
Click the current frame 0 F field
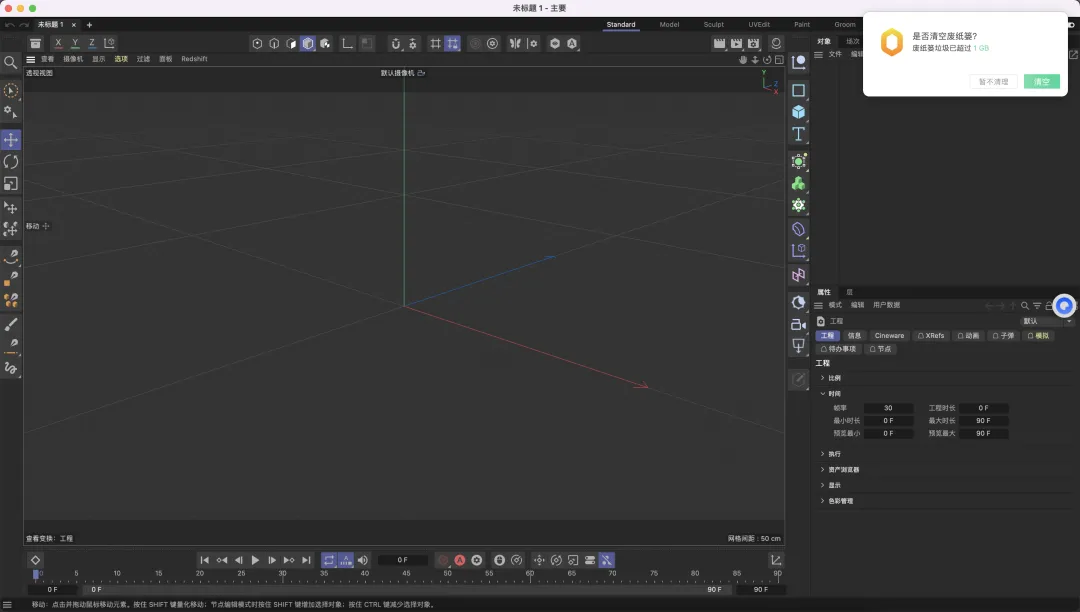click(x=402, y=560)
